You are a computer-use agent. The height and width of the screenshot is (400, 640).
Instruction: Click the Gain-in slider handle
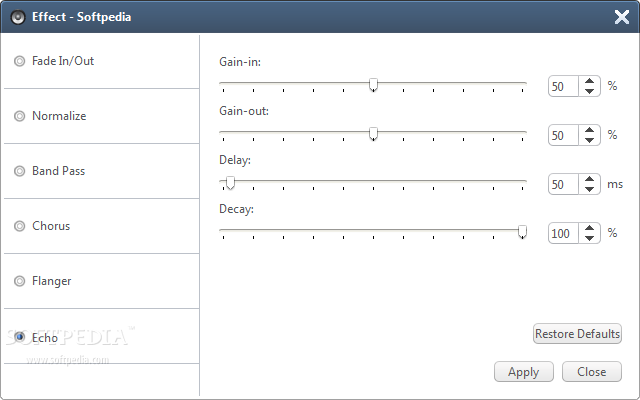click(373, 85)
